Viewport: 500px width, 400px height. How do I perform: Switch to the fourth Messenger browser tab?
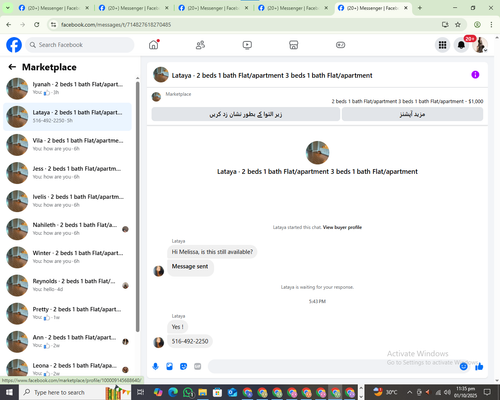tap(293, 8)
